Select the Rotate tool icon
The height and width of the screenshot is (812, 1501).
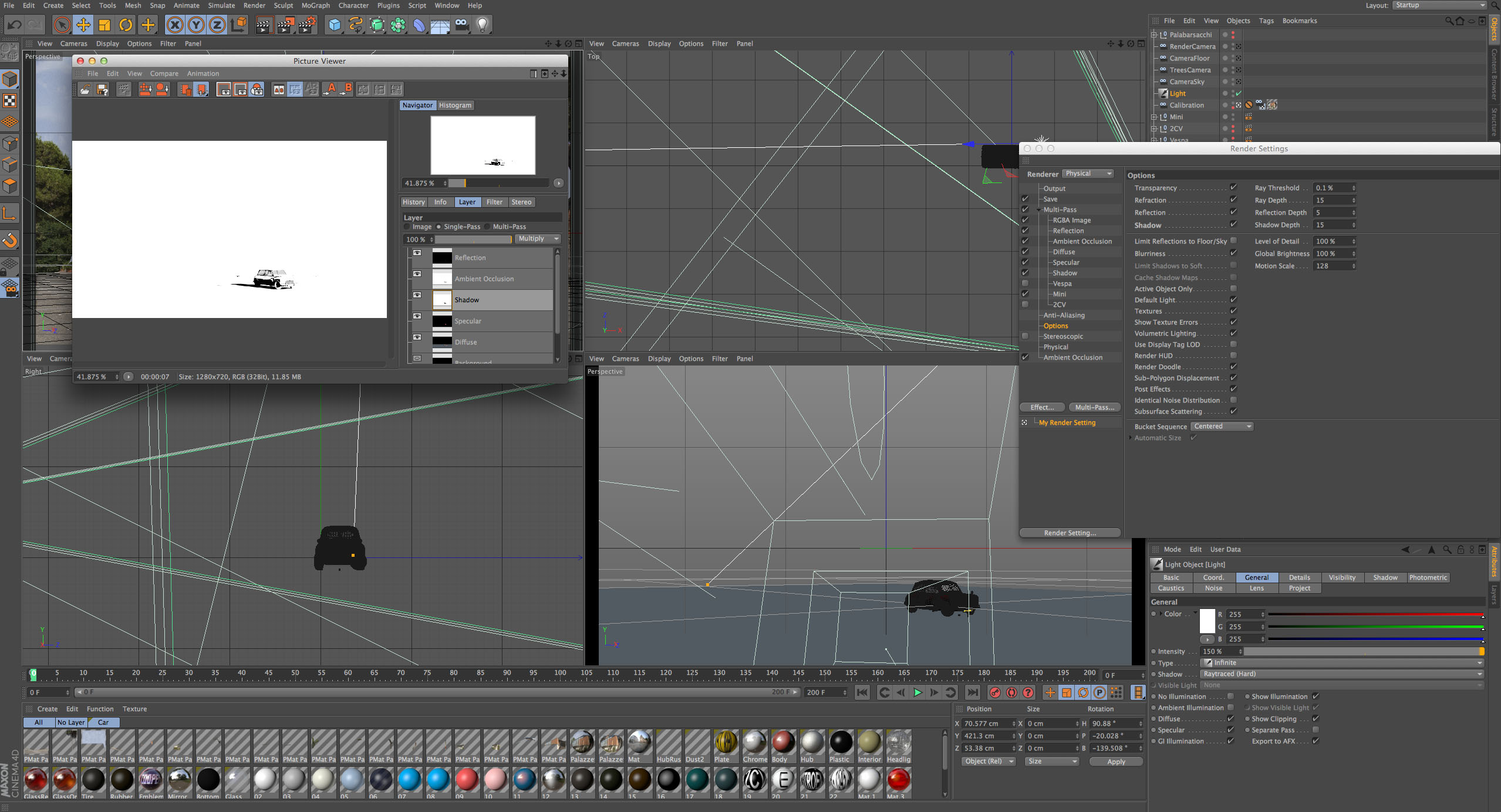(126, 25)
